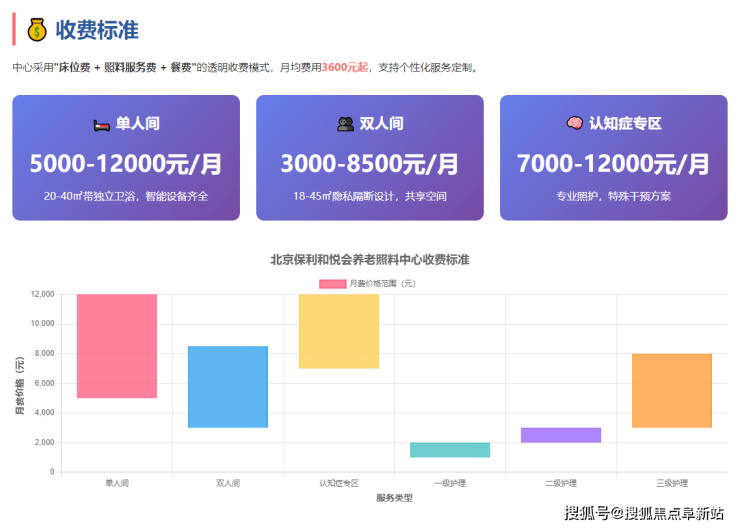Viewport: 740px width, 529px height.
Task: Click y-axis tick 8,000
Action: [44, 353]
